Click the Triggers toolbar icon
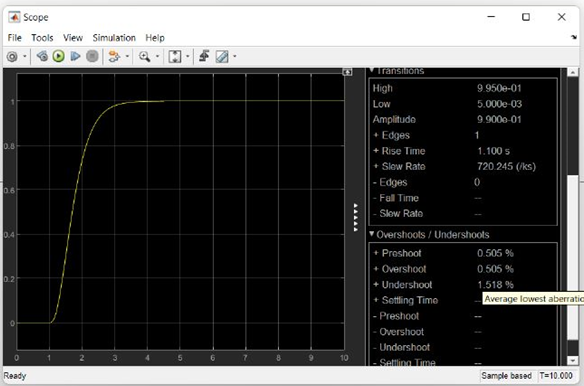584x386 pixels. (204, 56)
